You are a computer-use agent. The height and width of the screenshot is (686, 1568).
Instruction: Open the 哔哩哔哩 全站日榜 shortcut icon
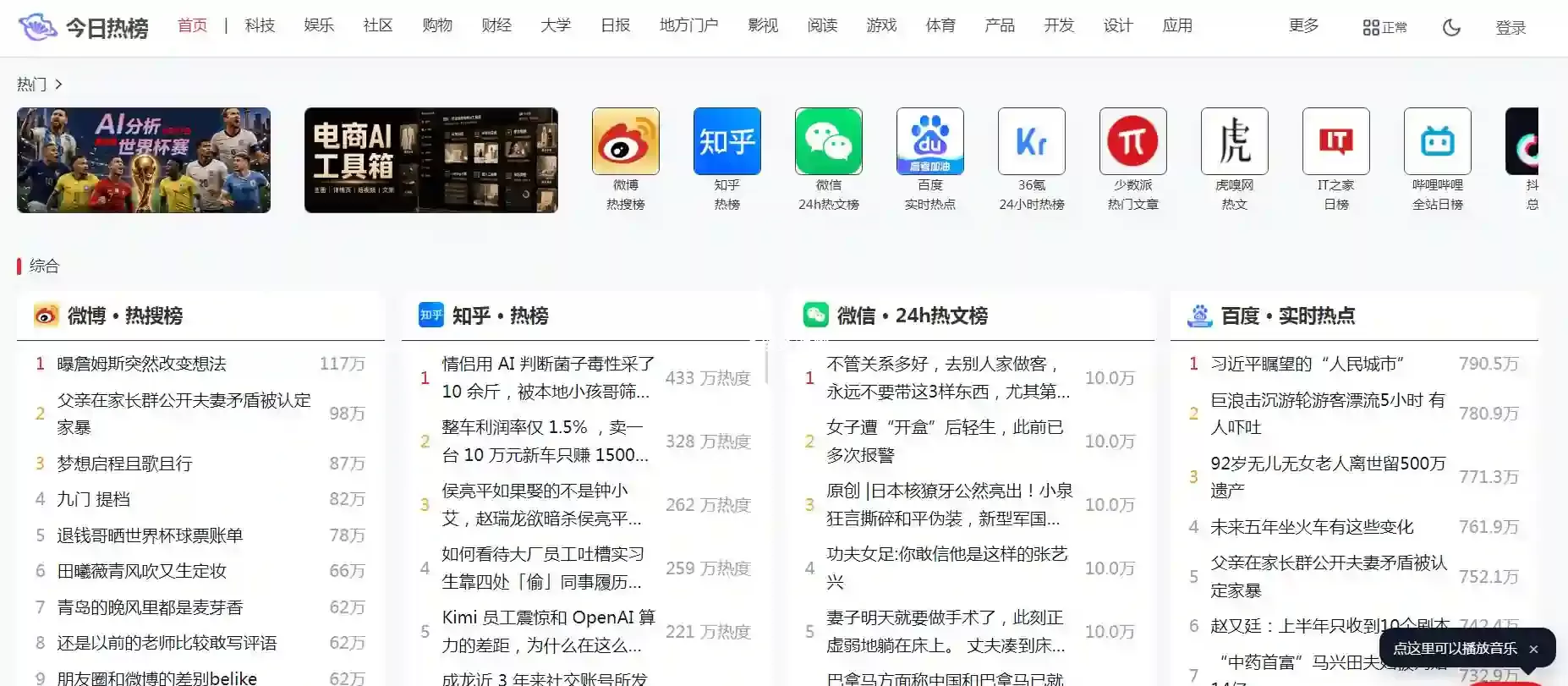point(1438,141)
